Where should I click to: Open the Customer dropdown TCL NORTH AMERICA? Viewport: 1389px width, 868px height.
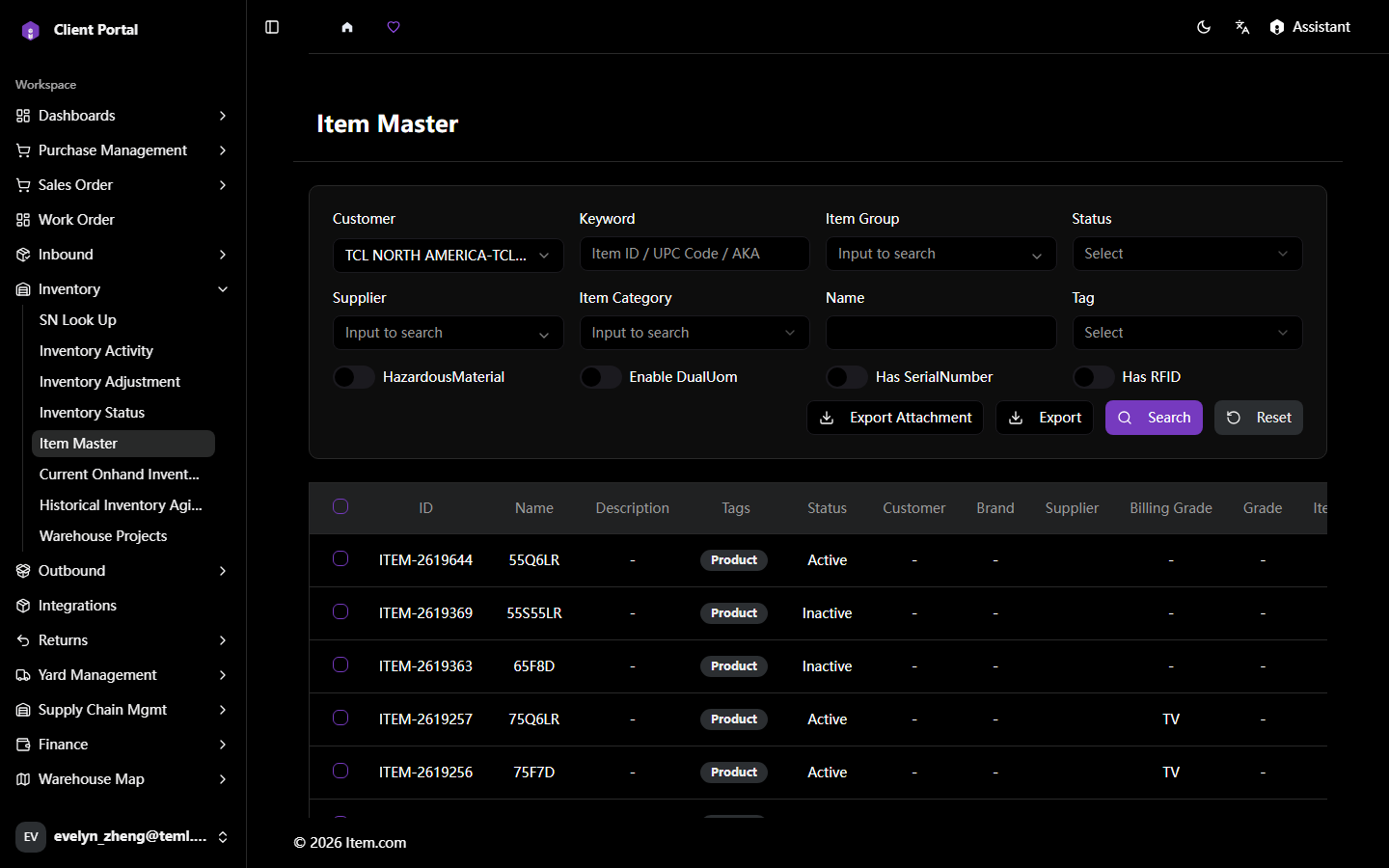[x=448, y=256]
